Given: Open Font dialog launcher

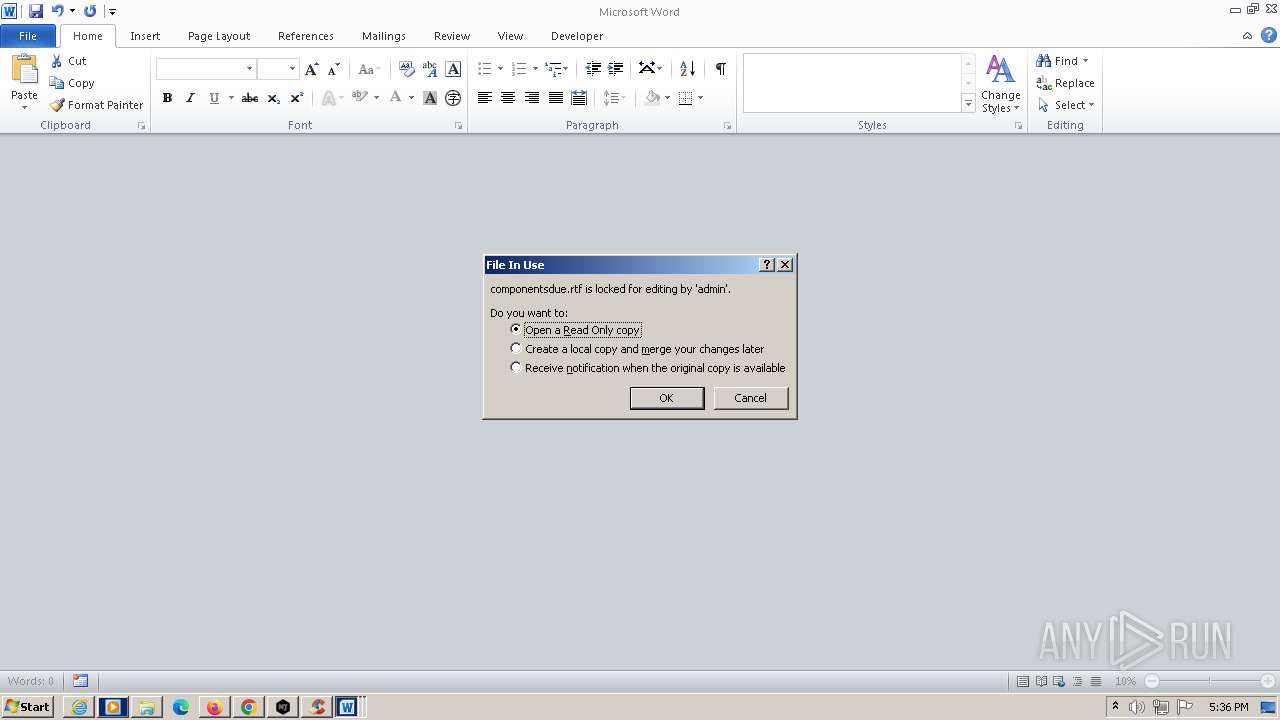Looking at the screenshot, I should (x=458, y=126).
